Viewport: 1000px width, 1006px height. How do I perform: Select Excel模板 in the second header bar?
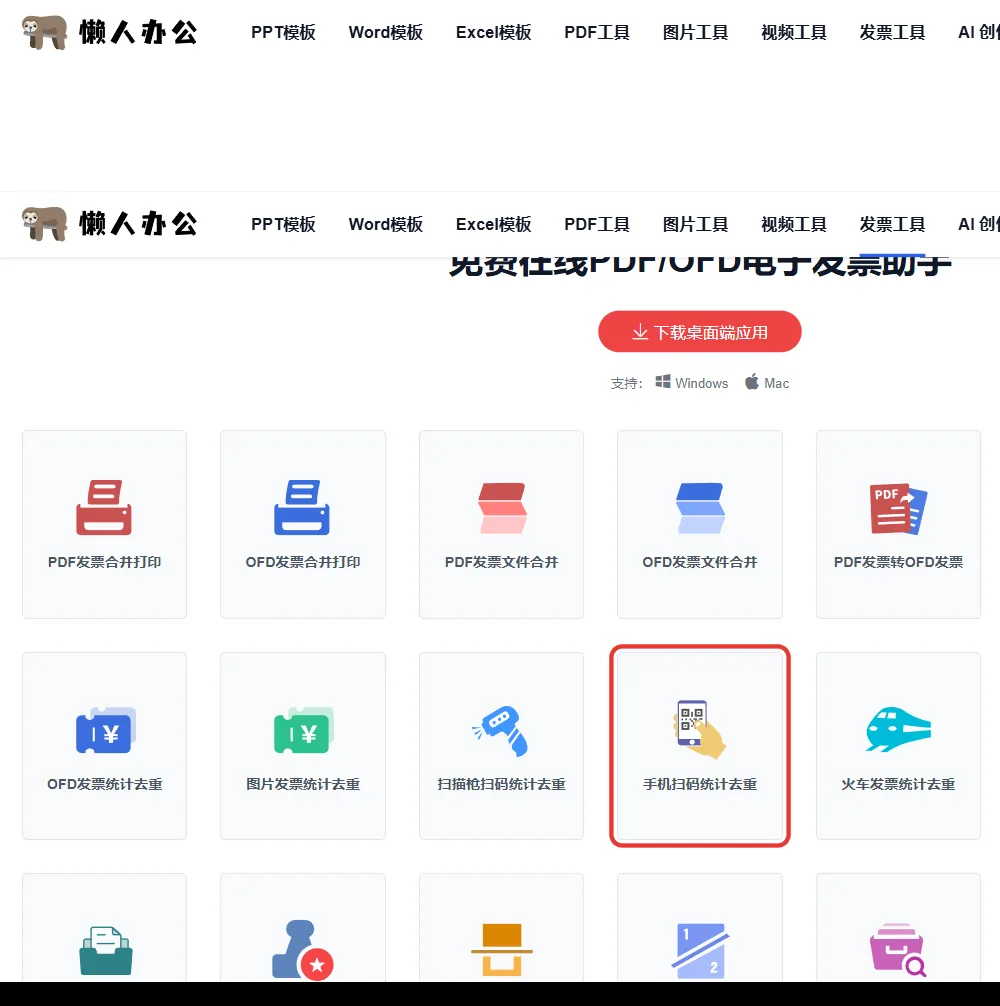(493, 224)
